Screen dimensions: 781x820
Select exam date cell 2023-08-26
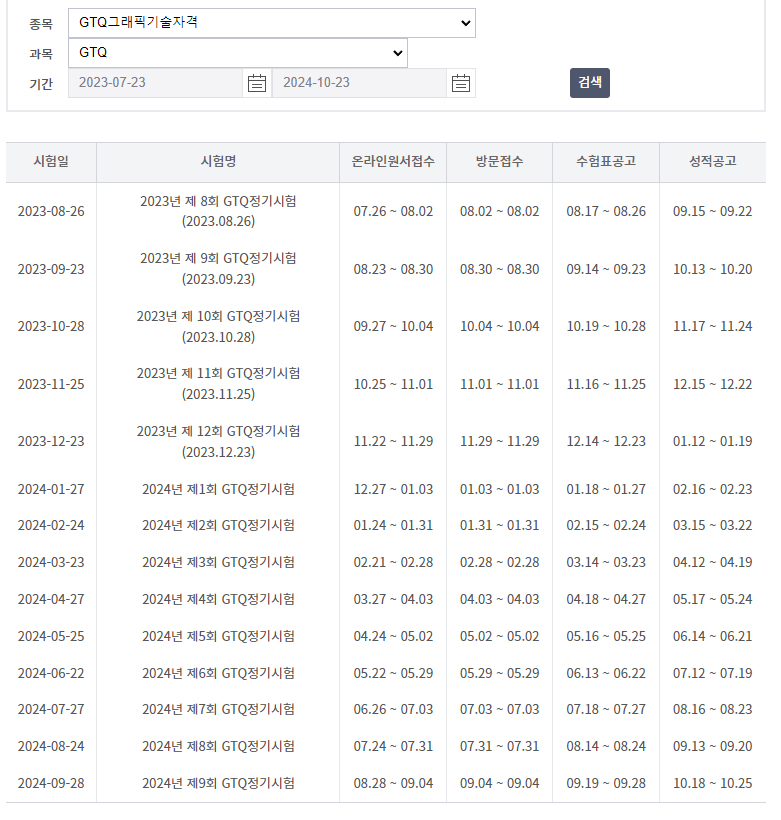coord(51,211)
